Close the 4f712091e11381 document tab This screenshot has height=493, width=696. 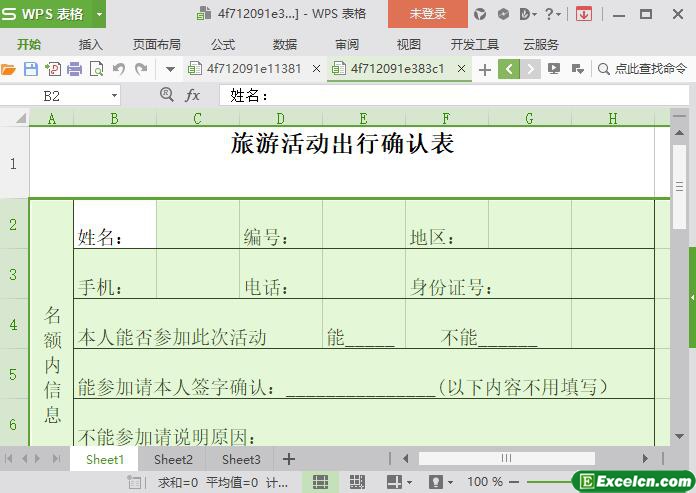(316, 69)
